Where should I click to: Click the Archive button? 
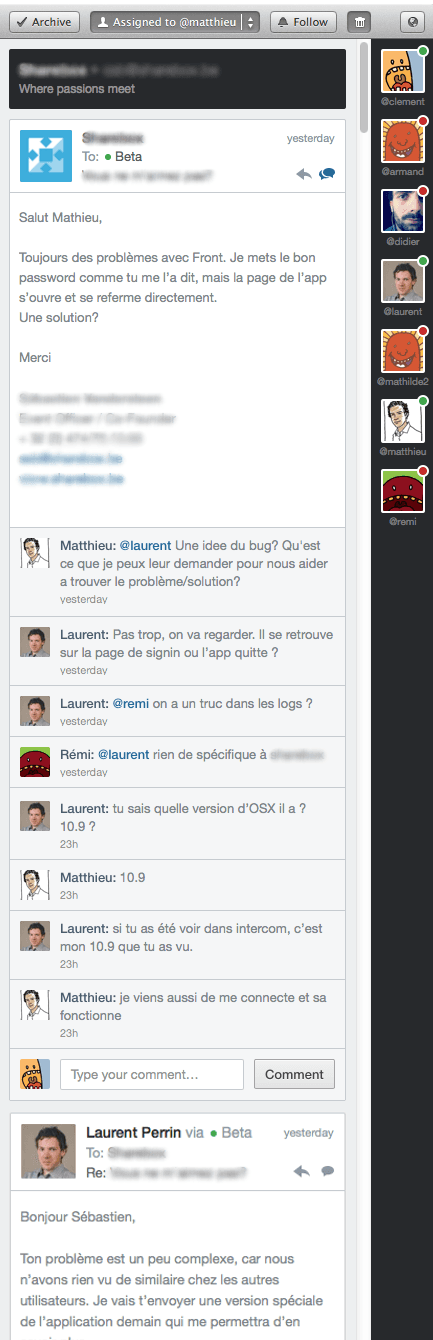coord(44,21)
